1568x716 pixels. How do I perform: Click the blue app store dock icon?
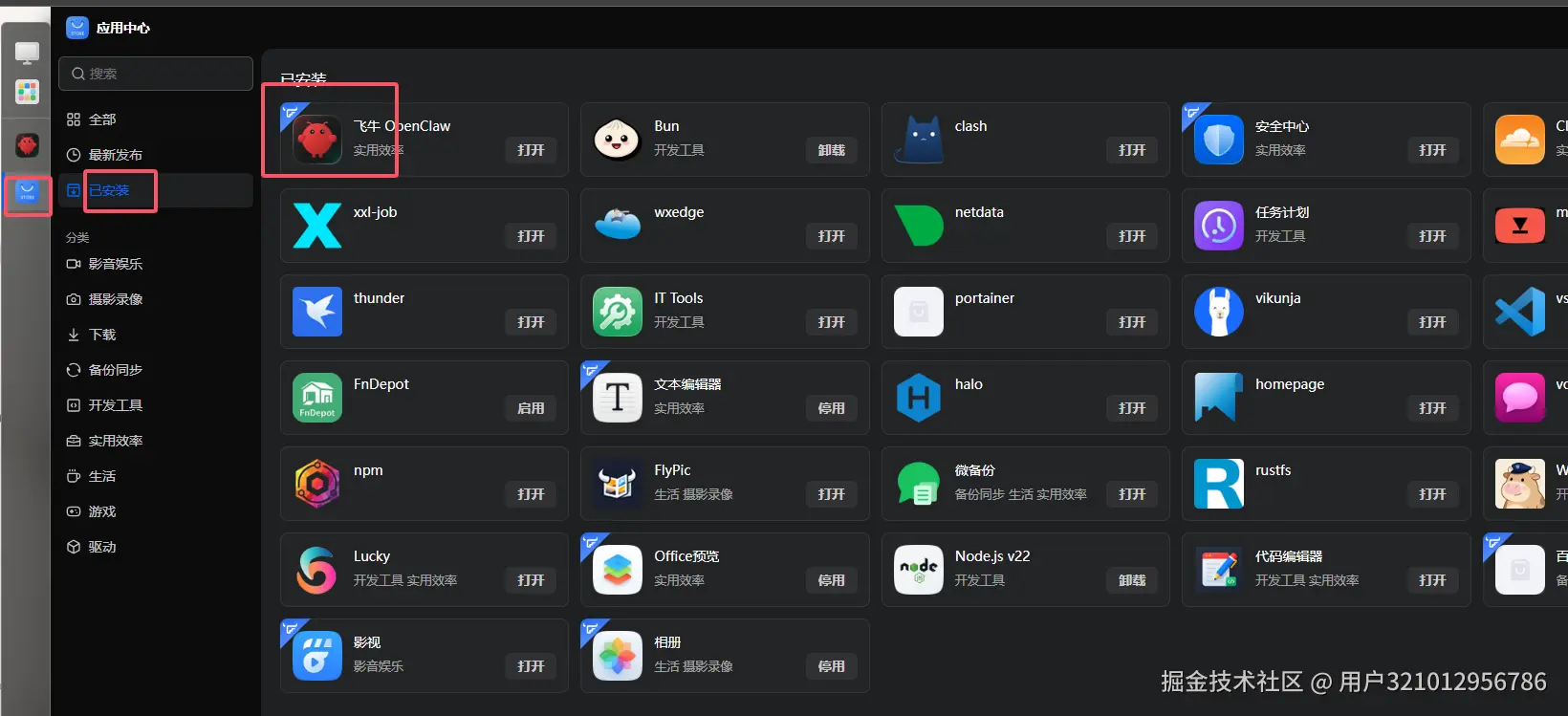coord(27,192)
